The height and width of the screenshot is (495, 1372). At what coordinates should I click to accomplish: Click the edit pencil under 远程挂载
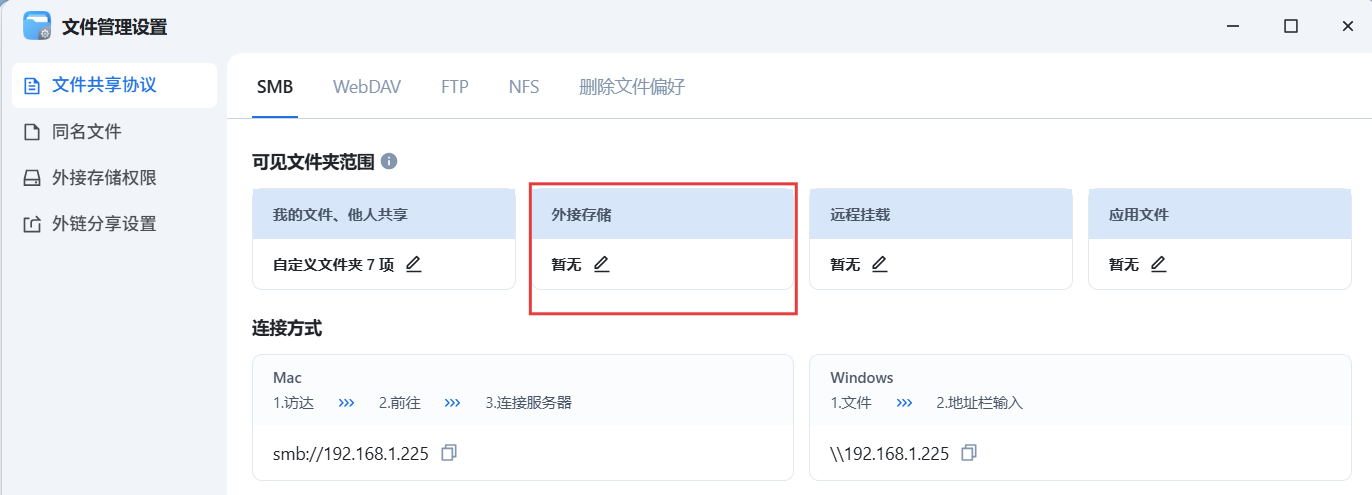pyautogui.click(x=879, y=265)
